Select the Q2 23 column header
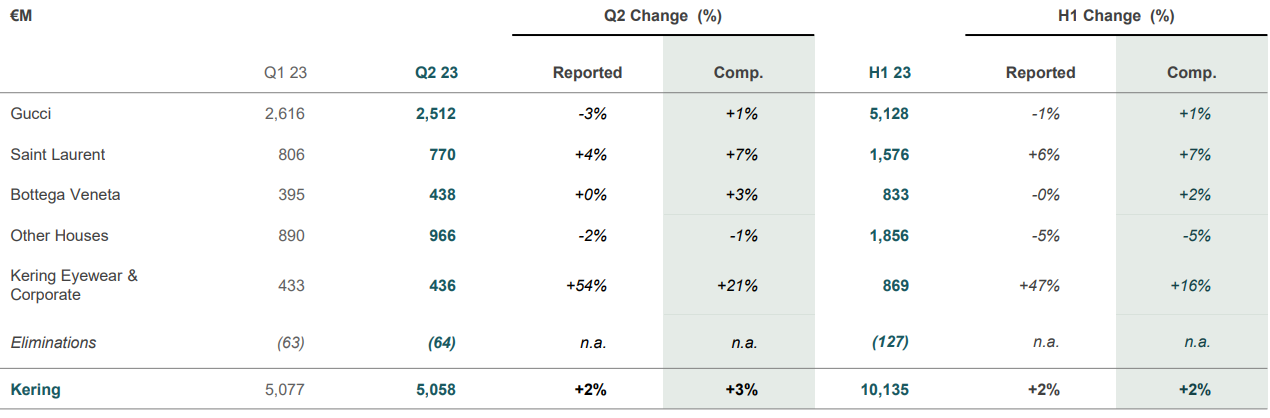The width and height of the screenshot is (1270, 418). pyautogui.click(x=436, y=73)
